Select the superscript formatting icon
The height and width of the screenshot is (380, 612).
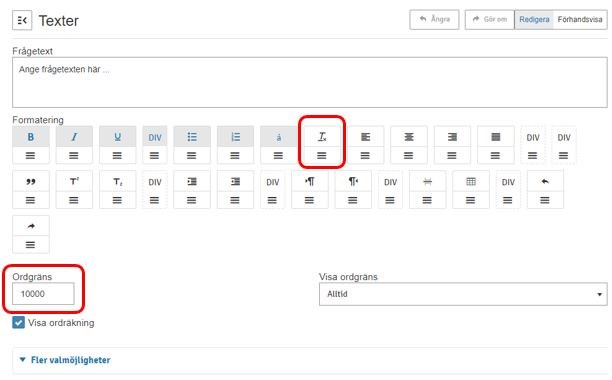click(74, 182)
